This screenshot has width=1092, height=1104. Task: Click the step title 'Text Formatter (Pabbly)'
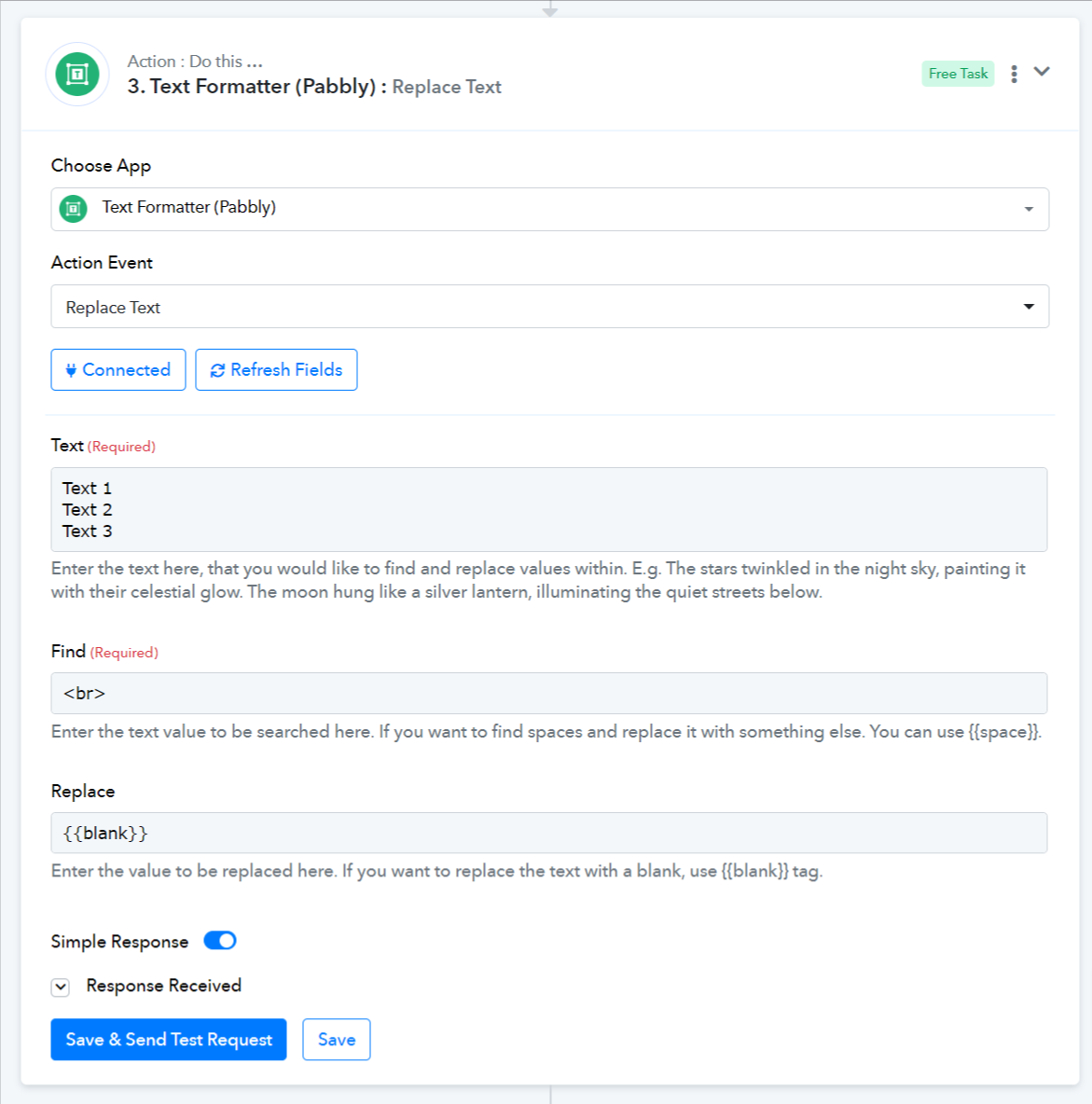tap(262, 87)
